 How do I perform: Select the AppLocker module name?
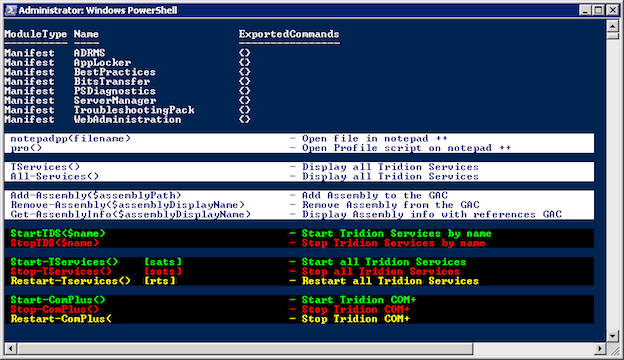[102, 62]
